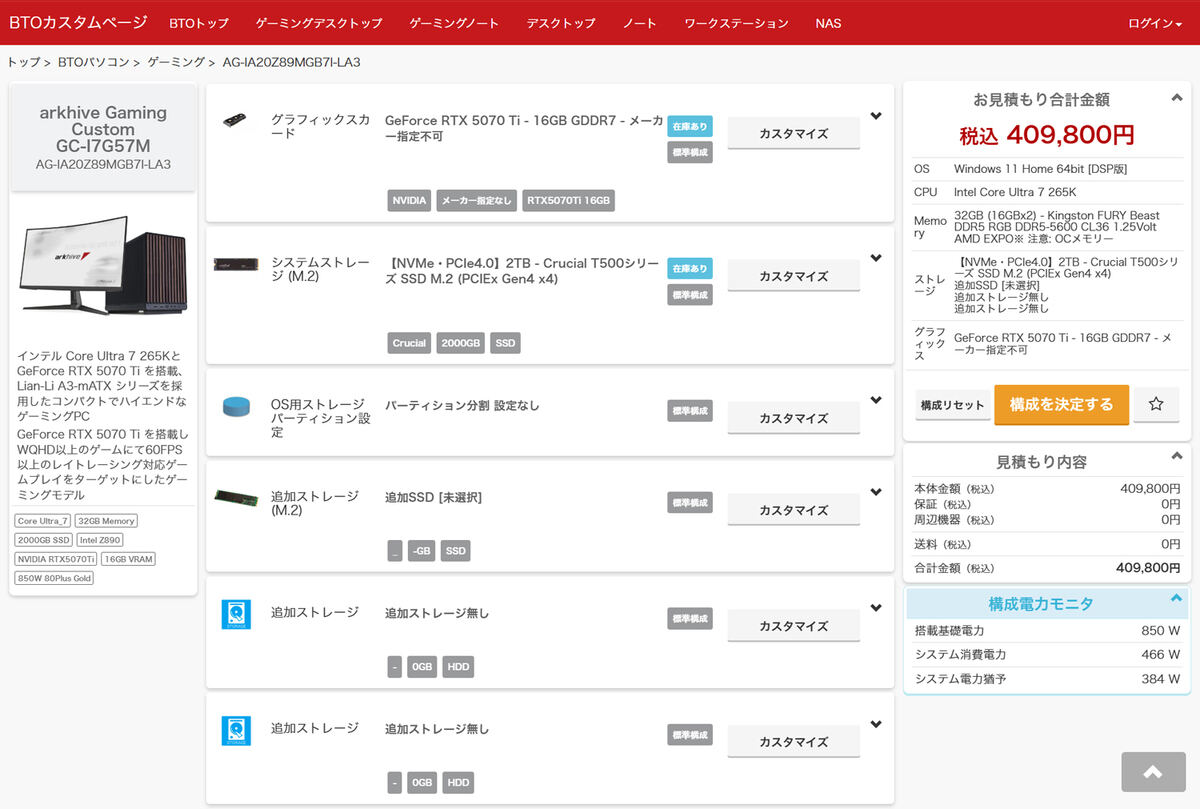1200x809 pixels.
Task: Click the 16GB VRAM spec tag
Action: [128, 559]
